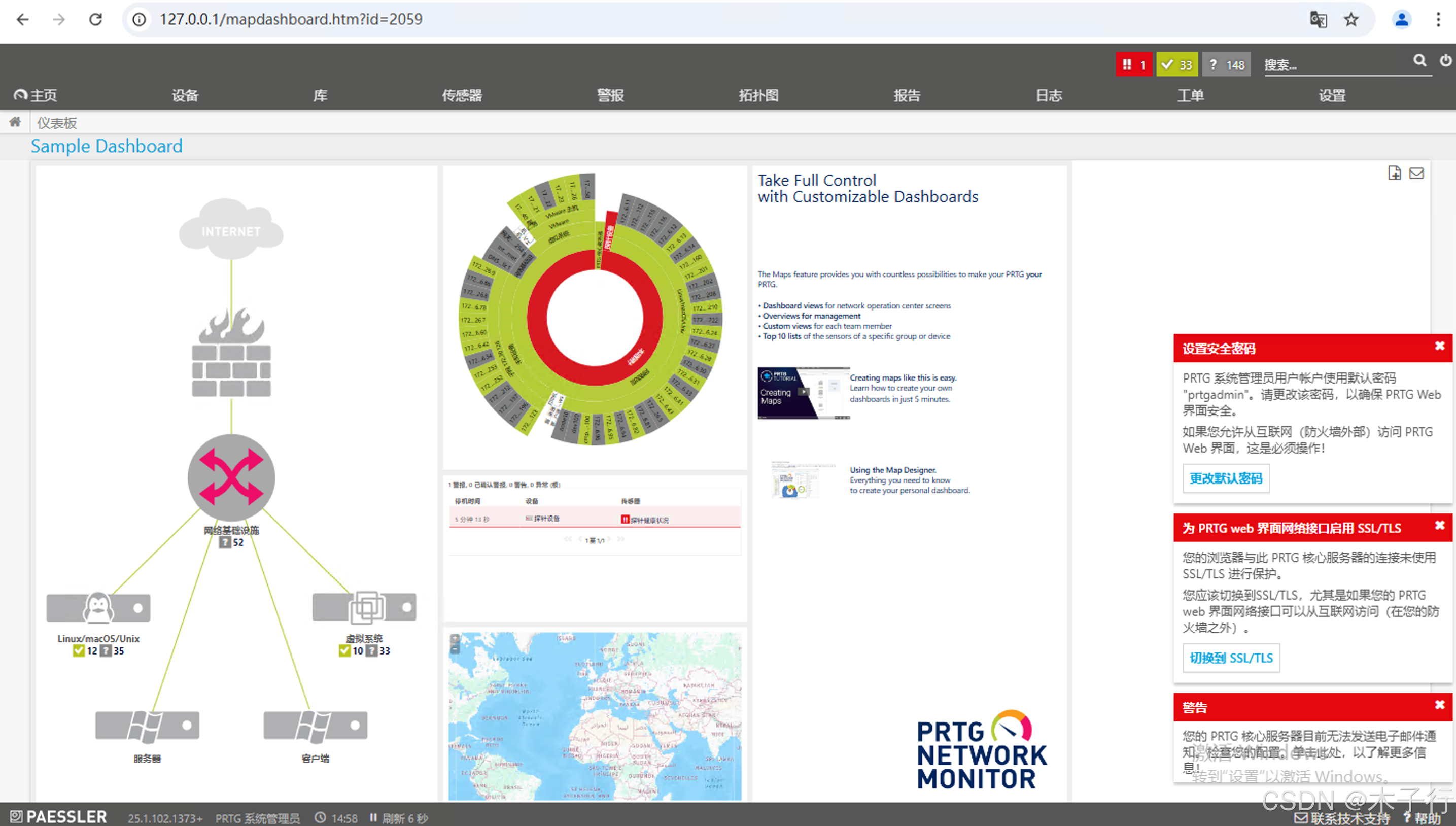This screenshot has width=1456, height=826.
Task: Click the breadcrumb home icon
Action: (15, 122)
